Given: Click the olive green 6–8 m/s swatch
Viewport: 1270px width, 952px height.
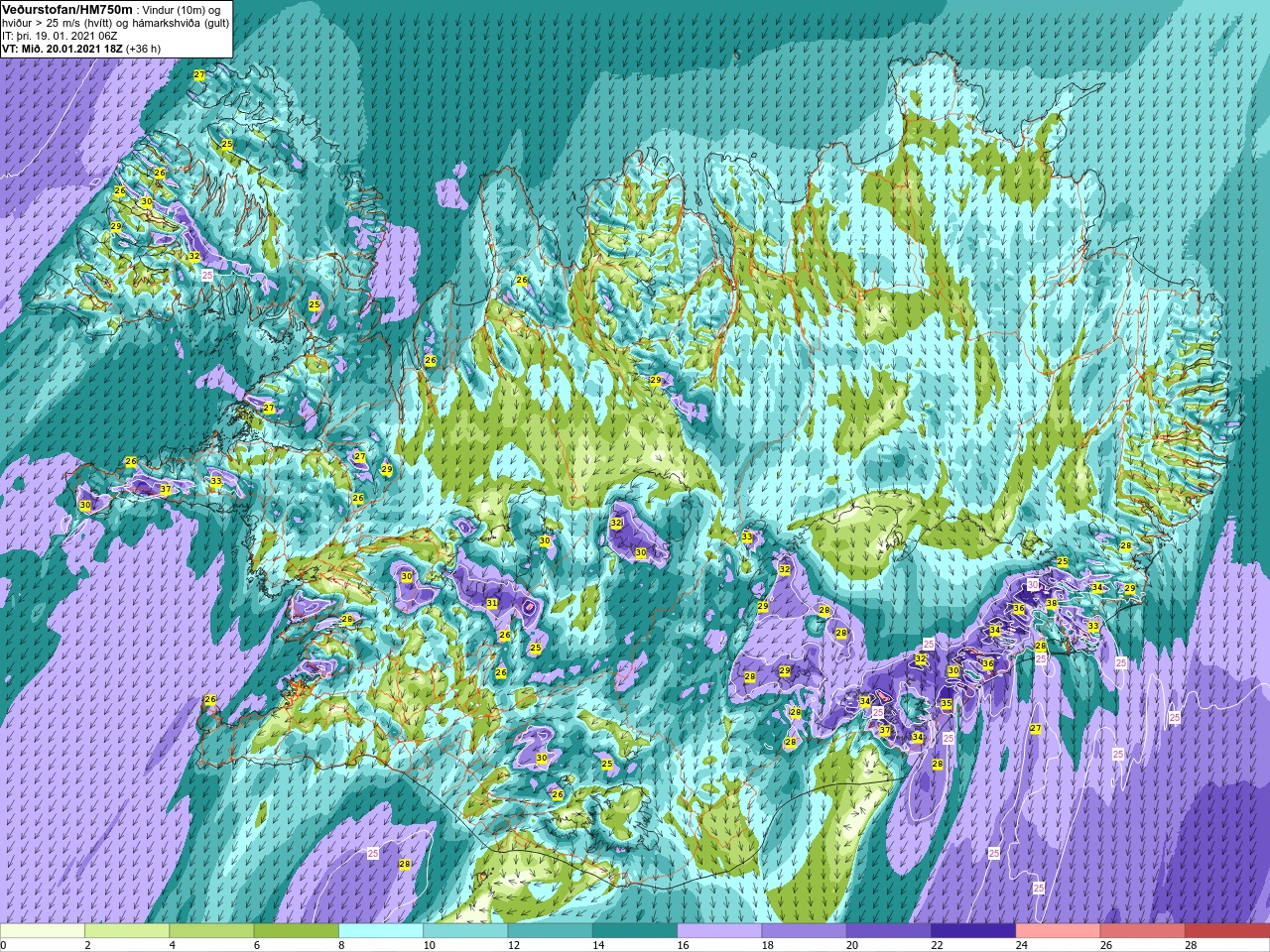Looking at the screenshot, I should click(297, 931).
